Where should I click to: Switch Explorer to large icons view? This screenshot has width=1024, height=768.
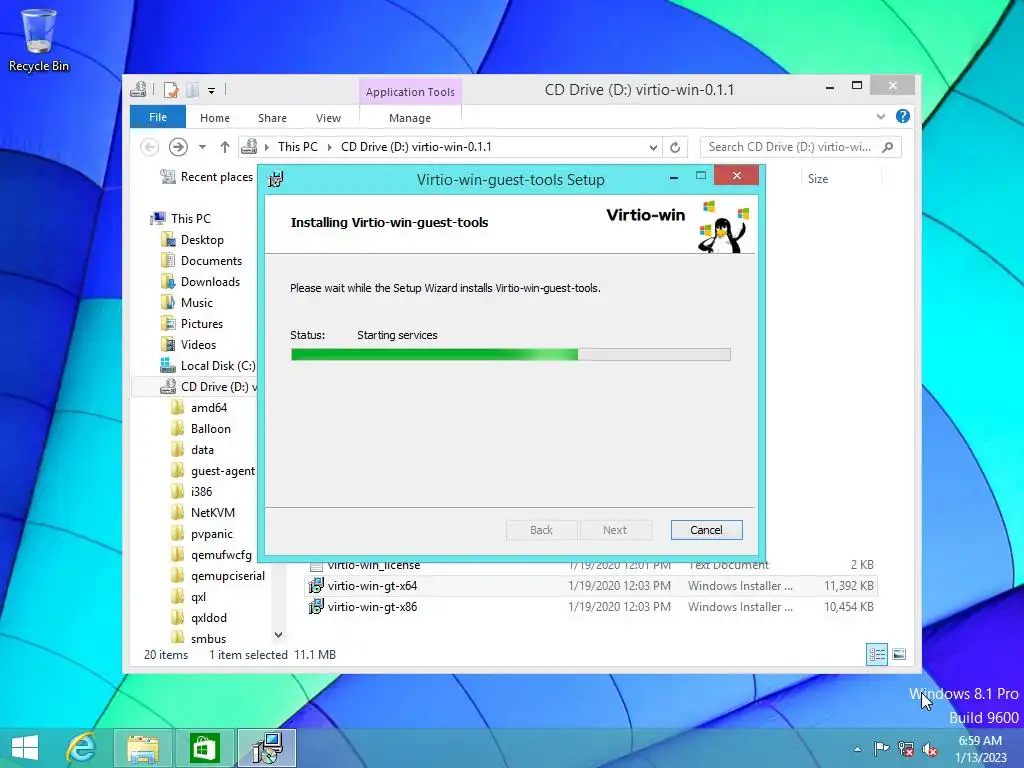click(899, 654)
